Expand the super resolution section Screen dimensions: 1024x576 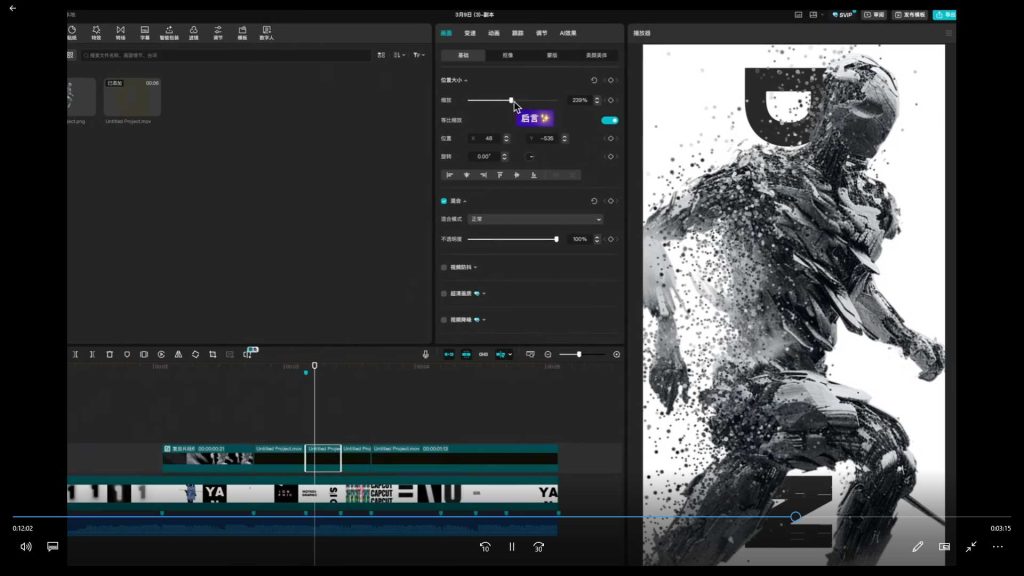point(484,293)
